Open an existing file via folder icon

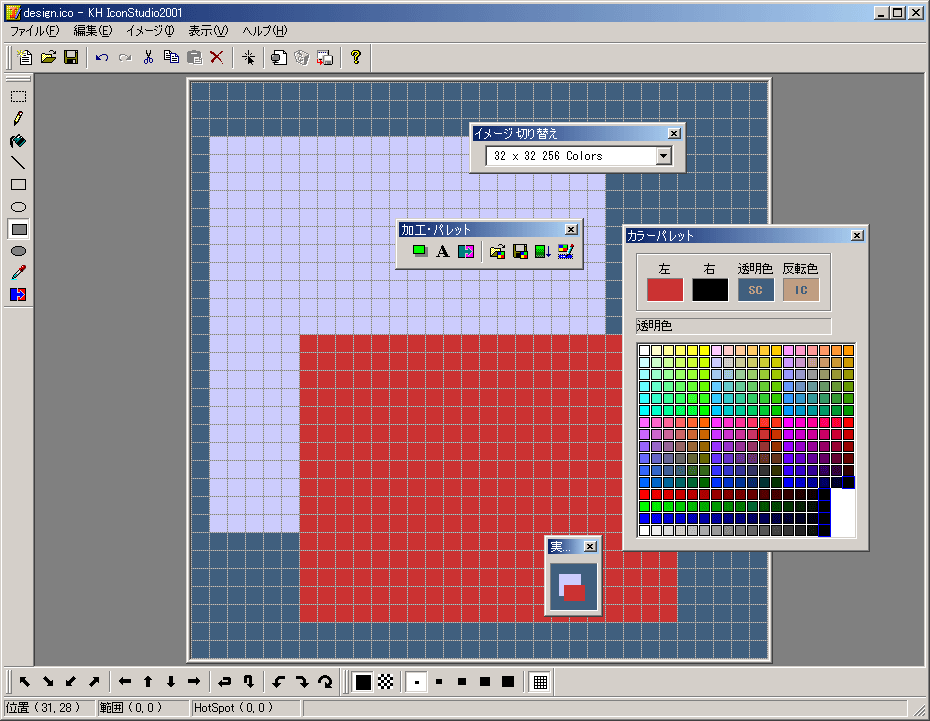(48, 58)
